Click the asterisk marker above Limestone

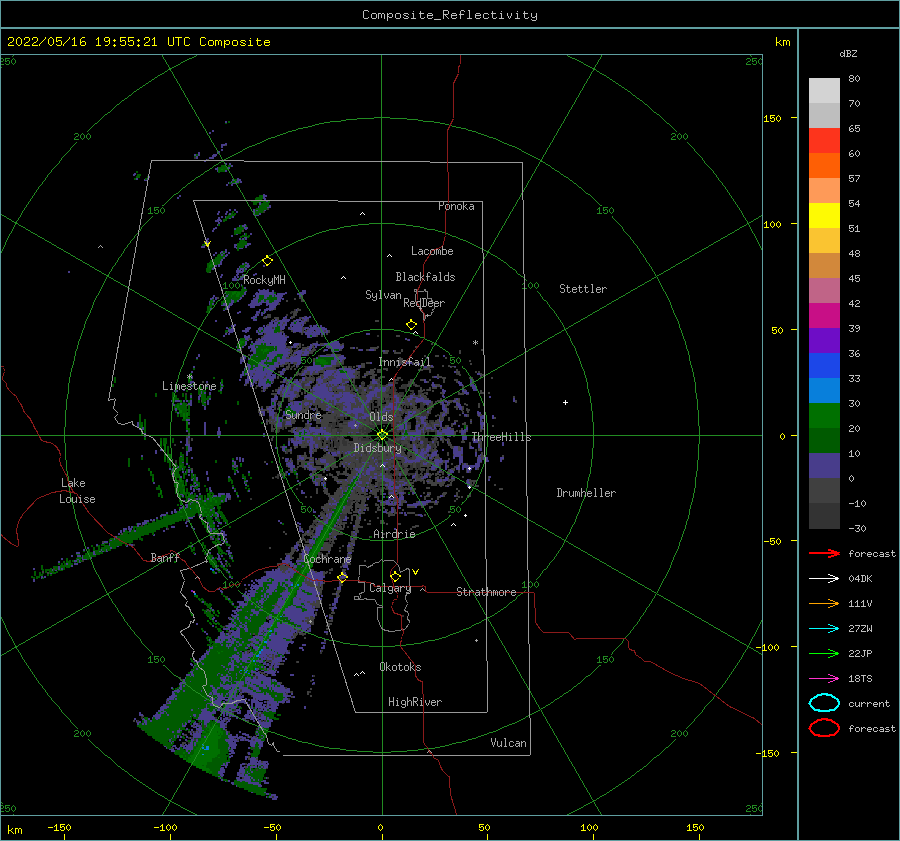tap(189, 377)
